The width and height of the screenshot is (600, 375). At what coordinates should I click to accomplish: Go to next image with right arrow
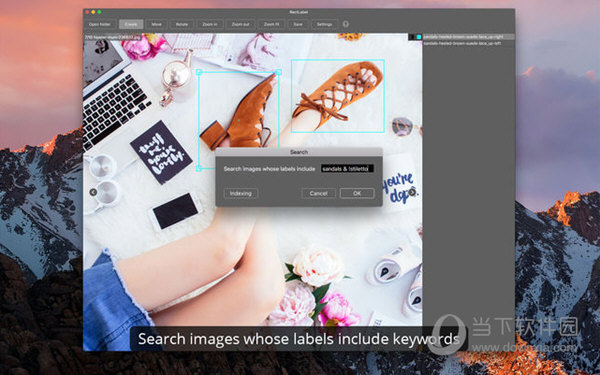click(412, 192)
